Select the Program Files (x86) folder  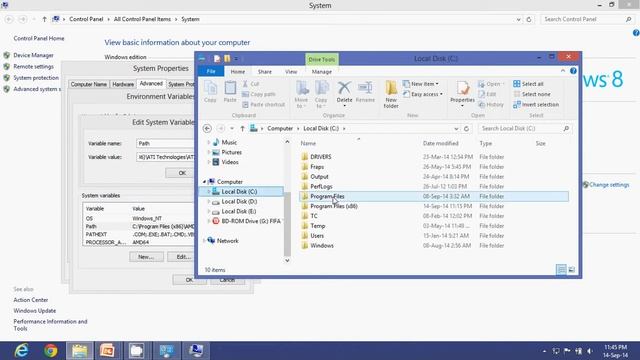point(334,206)
